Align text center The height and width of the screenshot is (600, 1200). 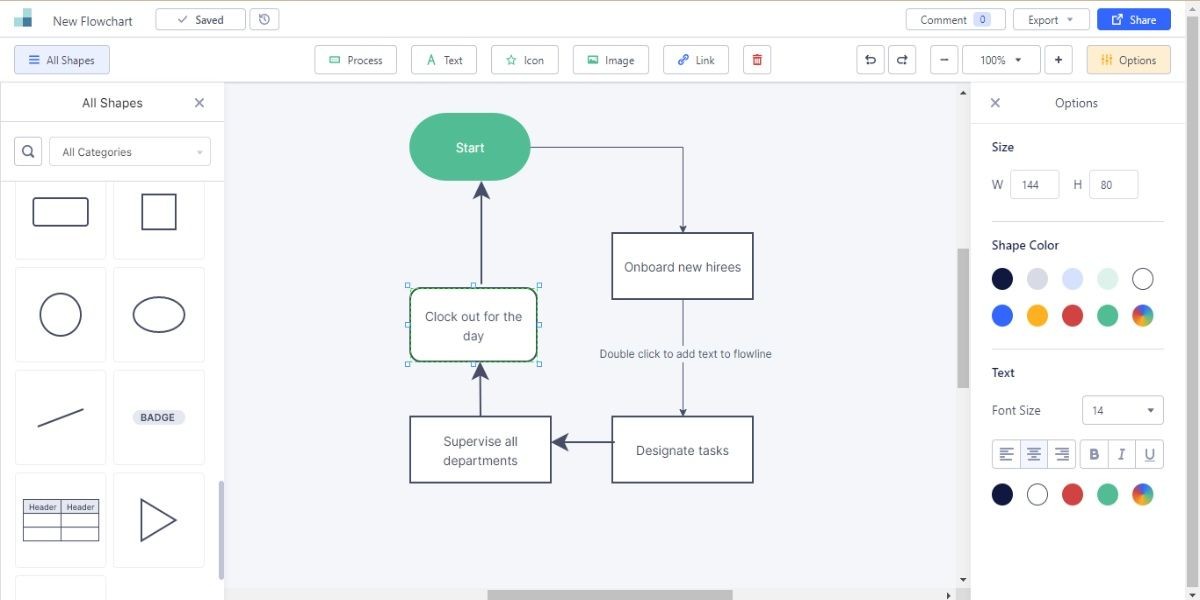(1034, 454)
